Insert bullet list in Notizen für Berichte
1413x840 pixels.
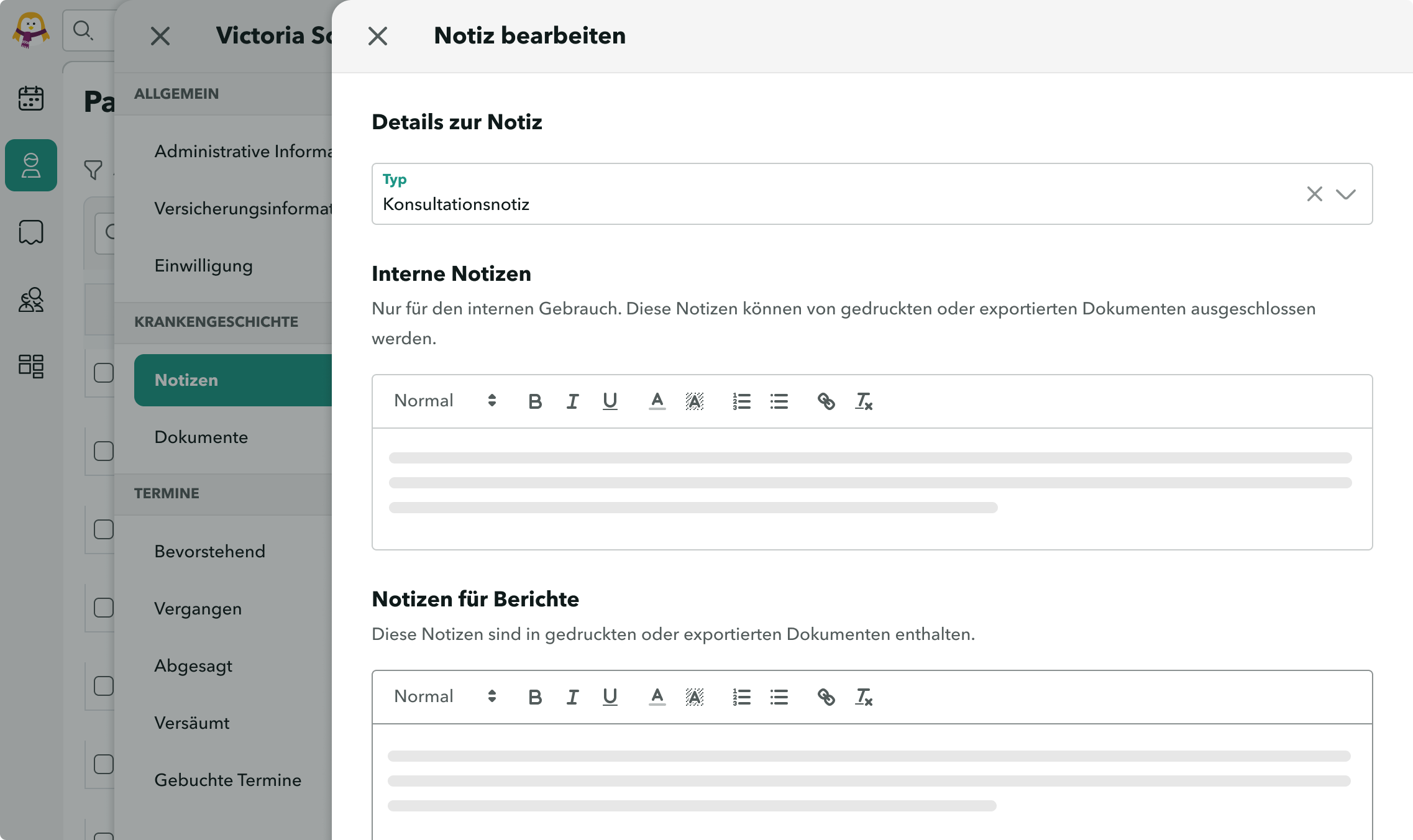[779, 697]
